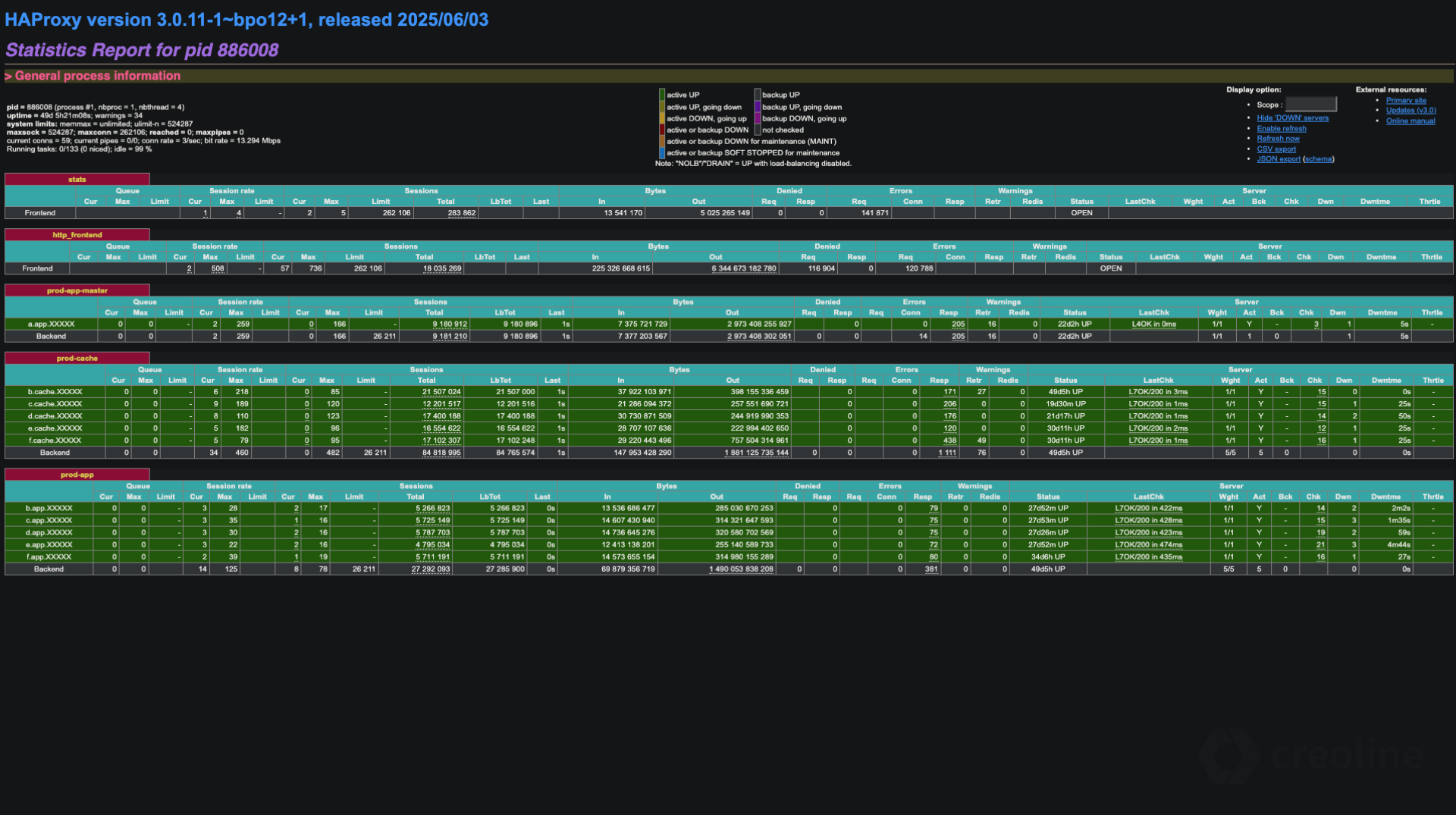Select the c.cache.XXXXX server name

[x=55, y=404]
